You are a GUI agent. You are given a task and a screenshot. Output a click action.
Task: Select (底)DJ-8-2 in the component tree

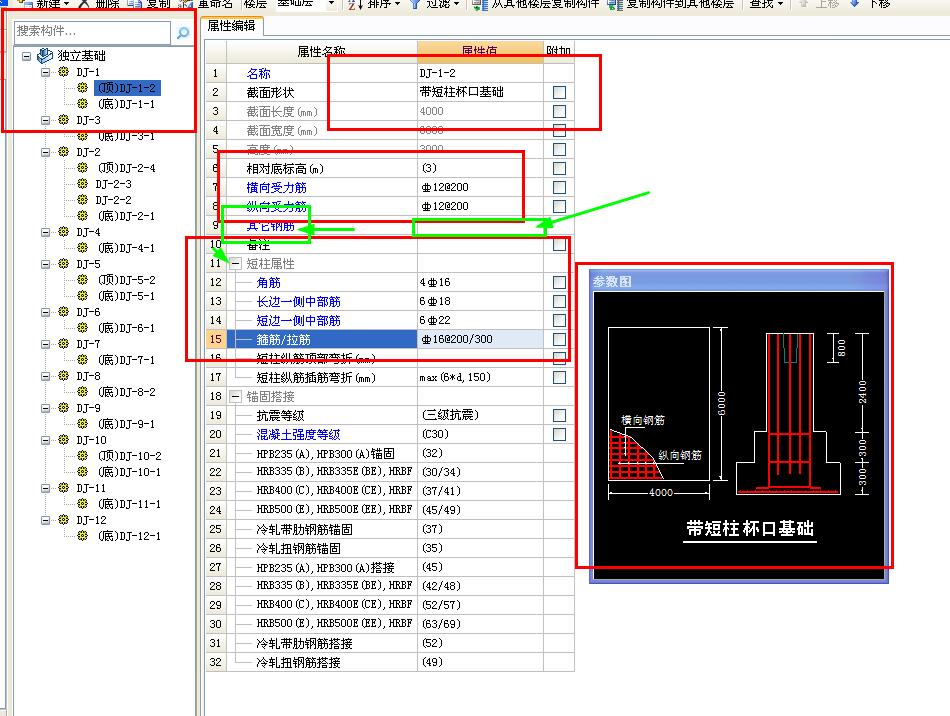127,392
